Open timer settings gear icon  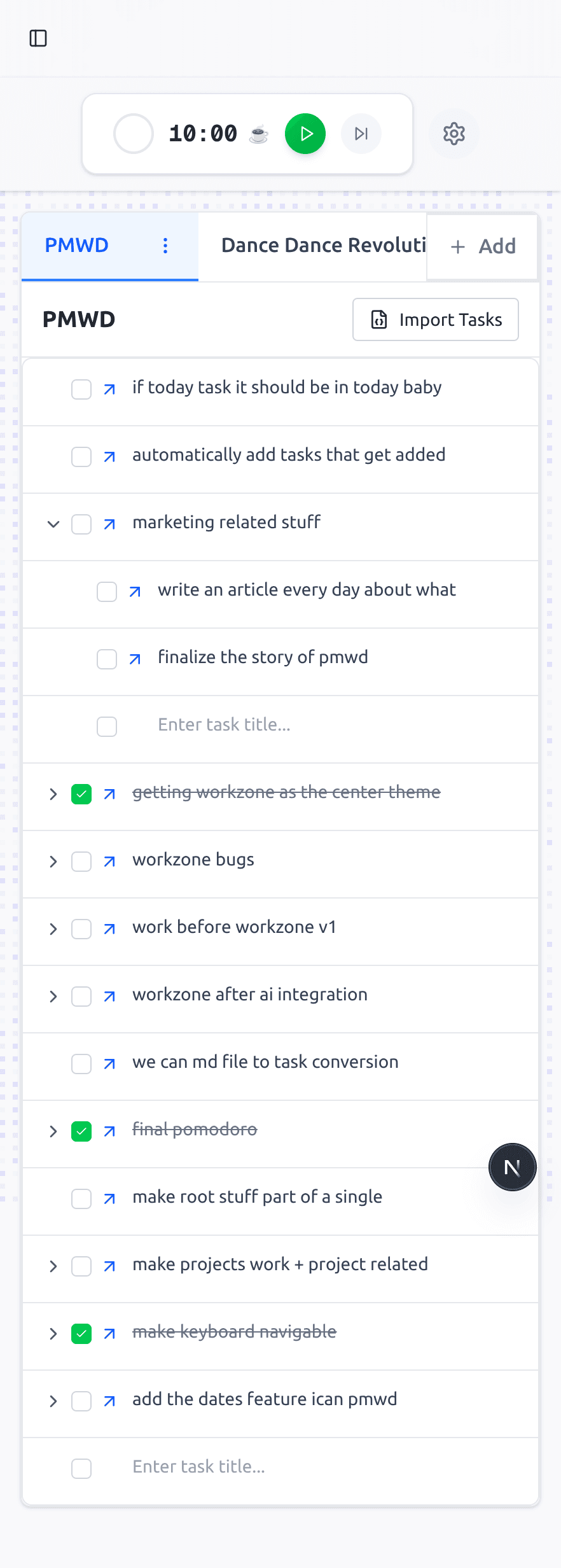point(454,134)
